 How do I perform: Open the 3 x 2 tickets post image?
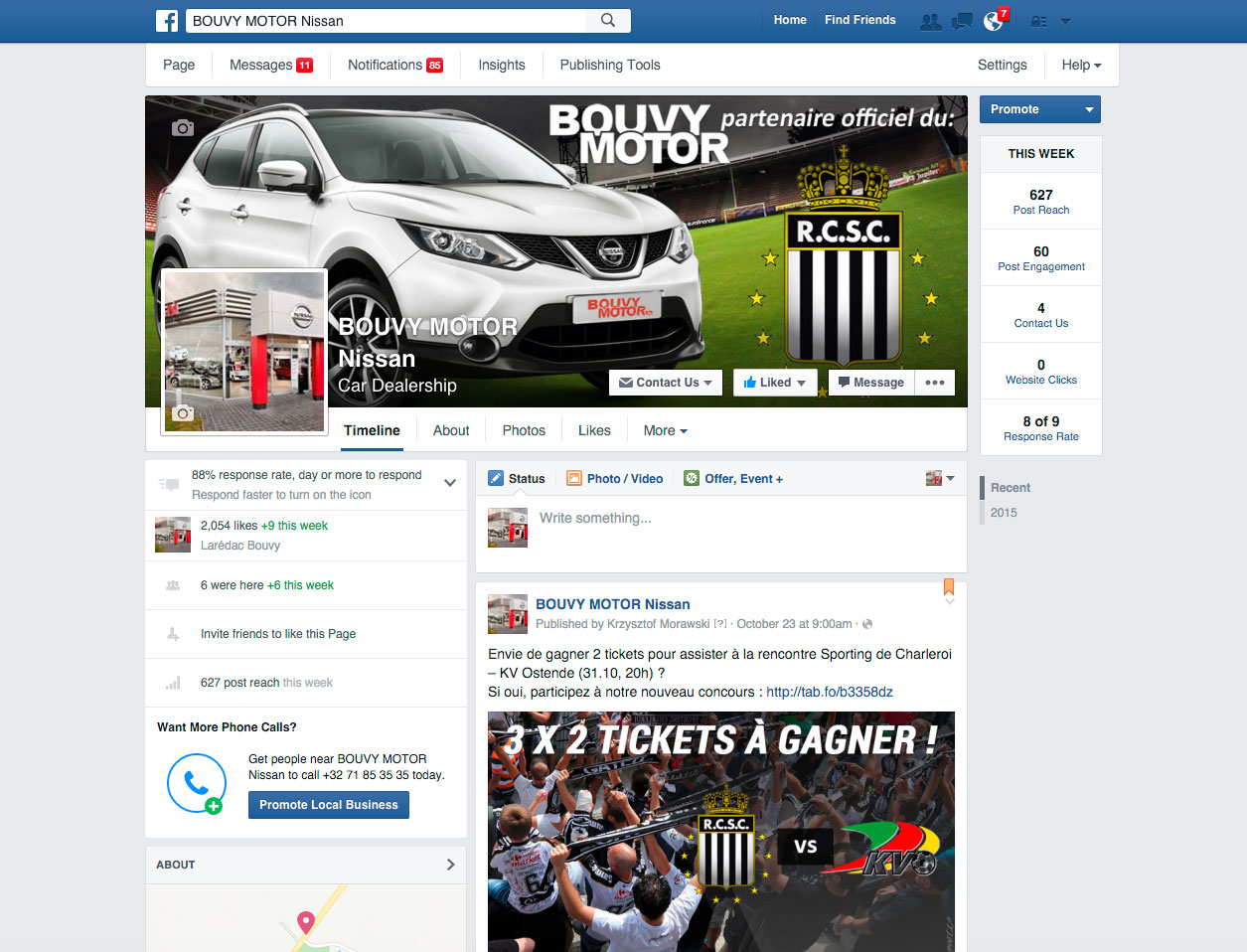721,832
